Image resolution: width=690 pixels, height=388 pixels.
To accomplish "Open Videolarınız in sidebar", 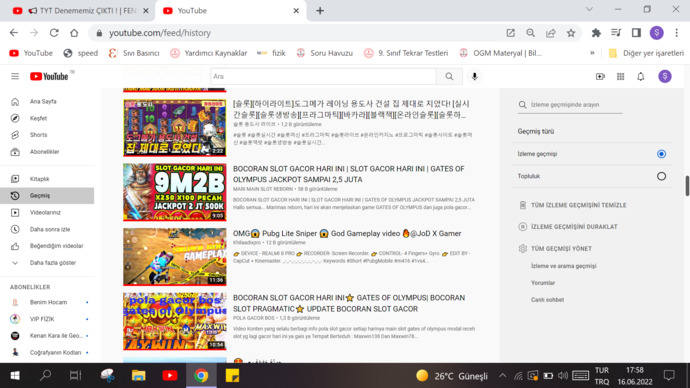I will pos(47,212).
